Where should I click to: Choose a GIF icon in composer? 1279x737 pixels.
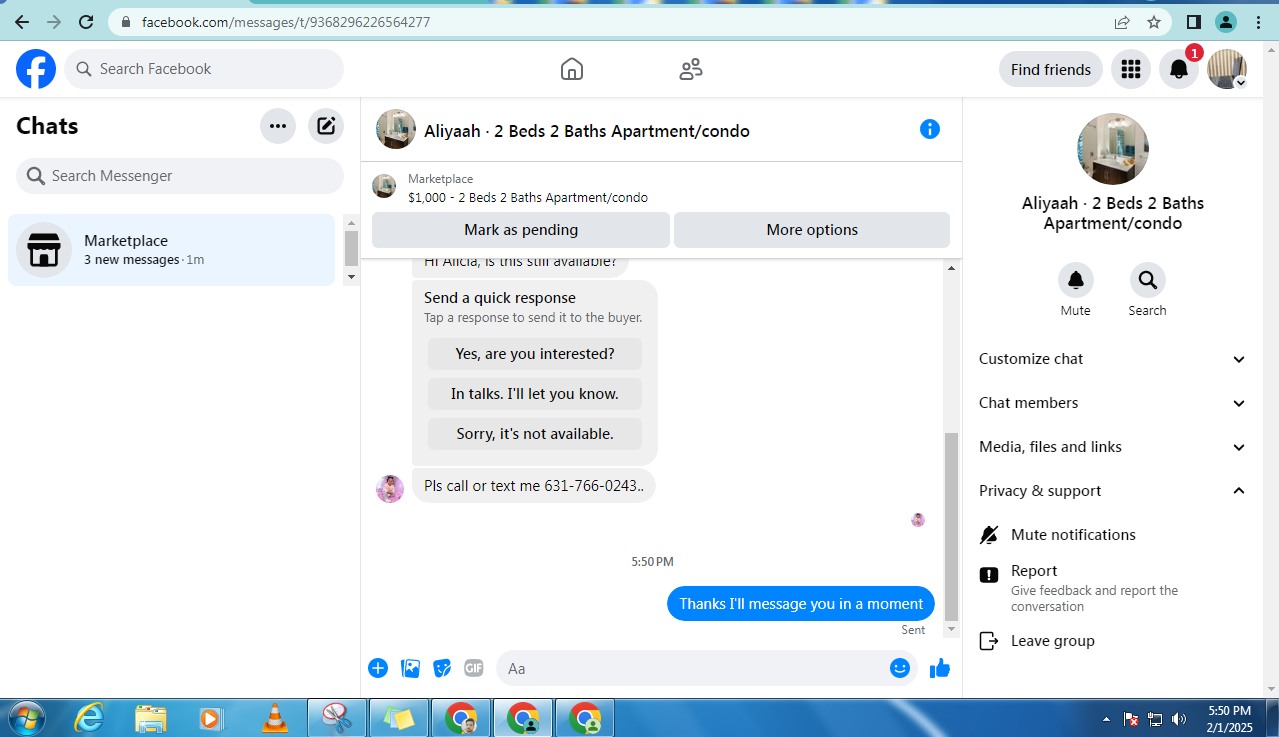pyautogui.click(x=474, y=668)
